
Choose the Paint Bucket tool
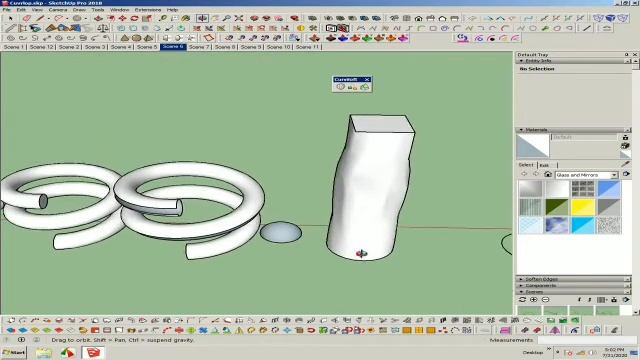pyautogui.click(x=186, y=18)
